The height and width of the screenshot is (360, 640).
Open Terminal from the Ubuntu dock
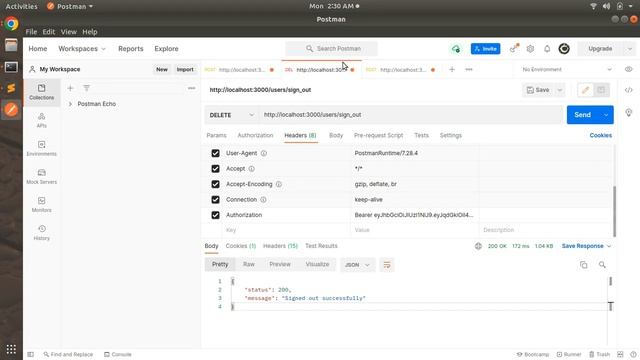point(11,67)
